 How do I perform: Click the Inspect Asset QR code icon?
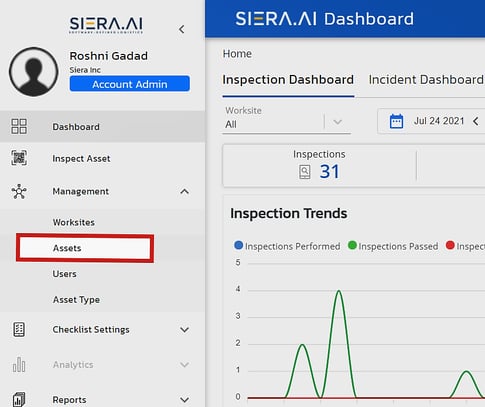pyautogui.click(x=19, y=158)
